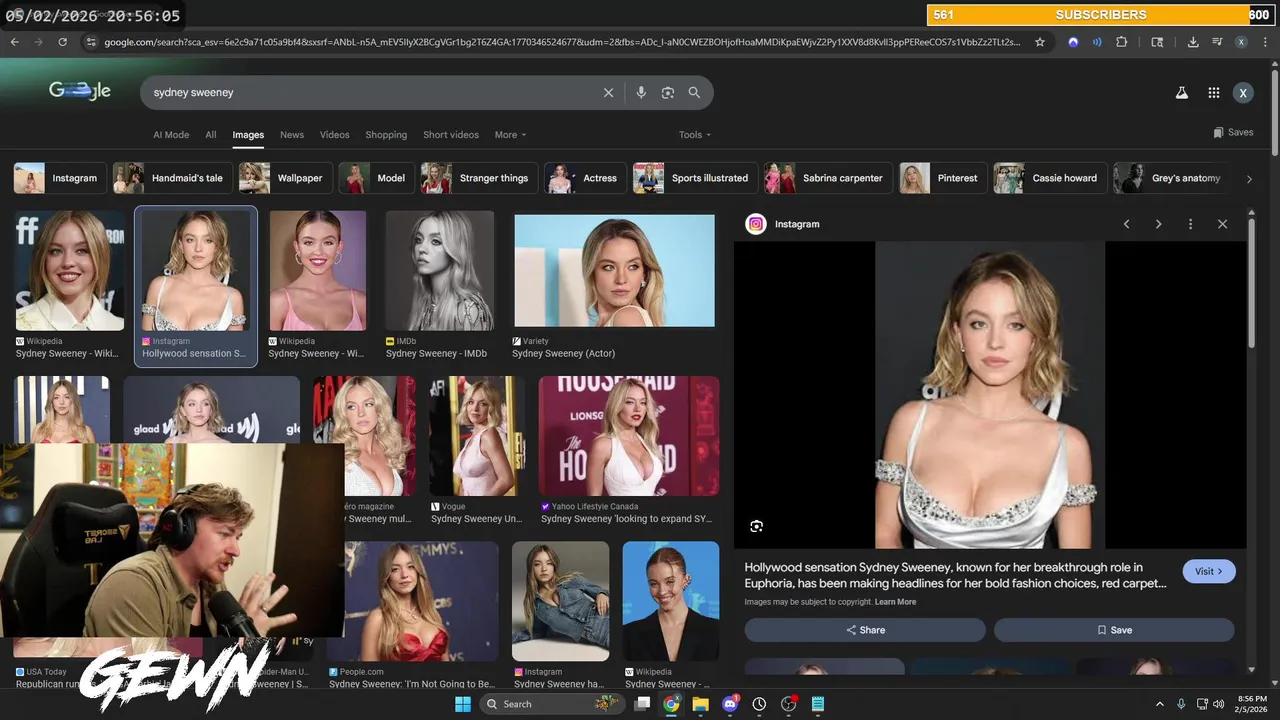
Task: Expand the More search filters dropdown
Action: 510,135
